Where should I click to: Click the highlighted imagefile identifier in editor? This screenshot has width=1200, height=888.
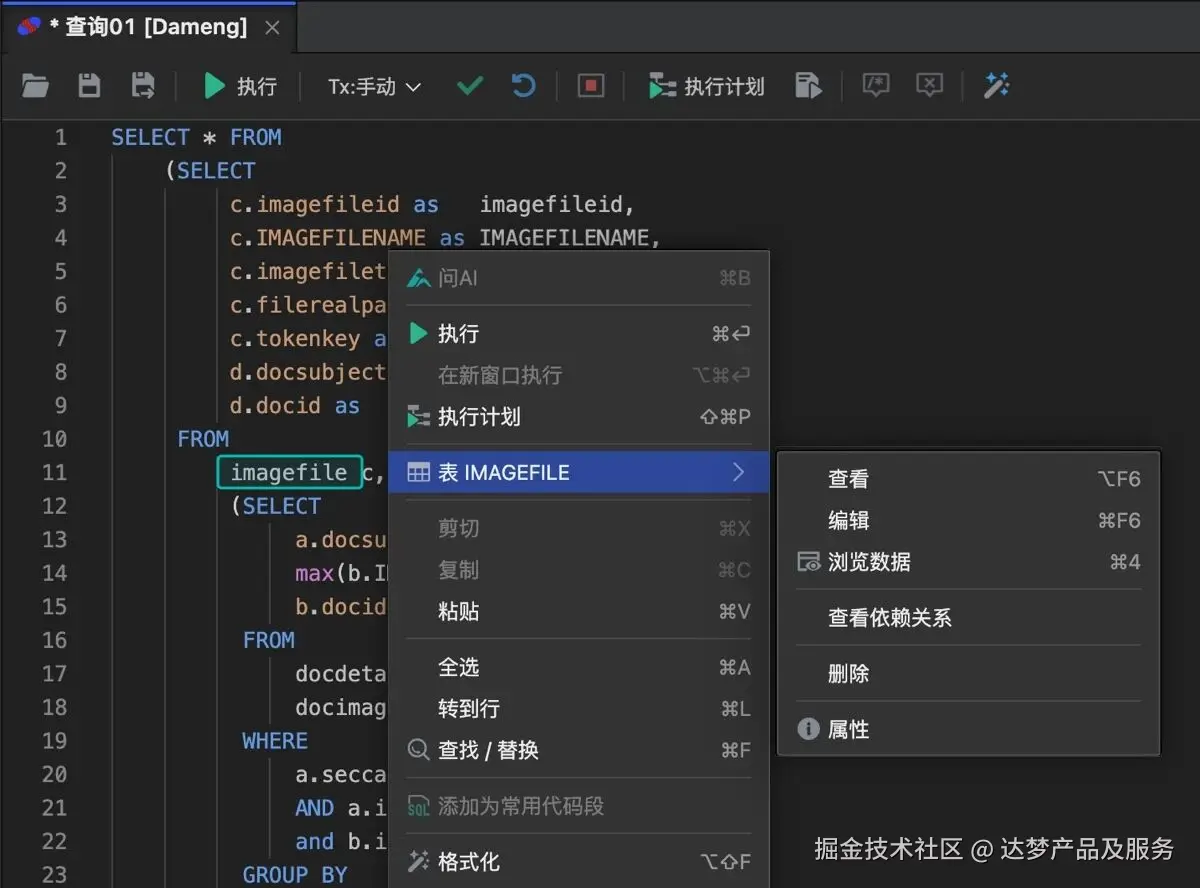[289, 472]
